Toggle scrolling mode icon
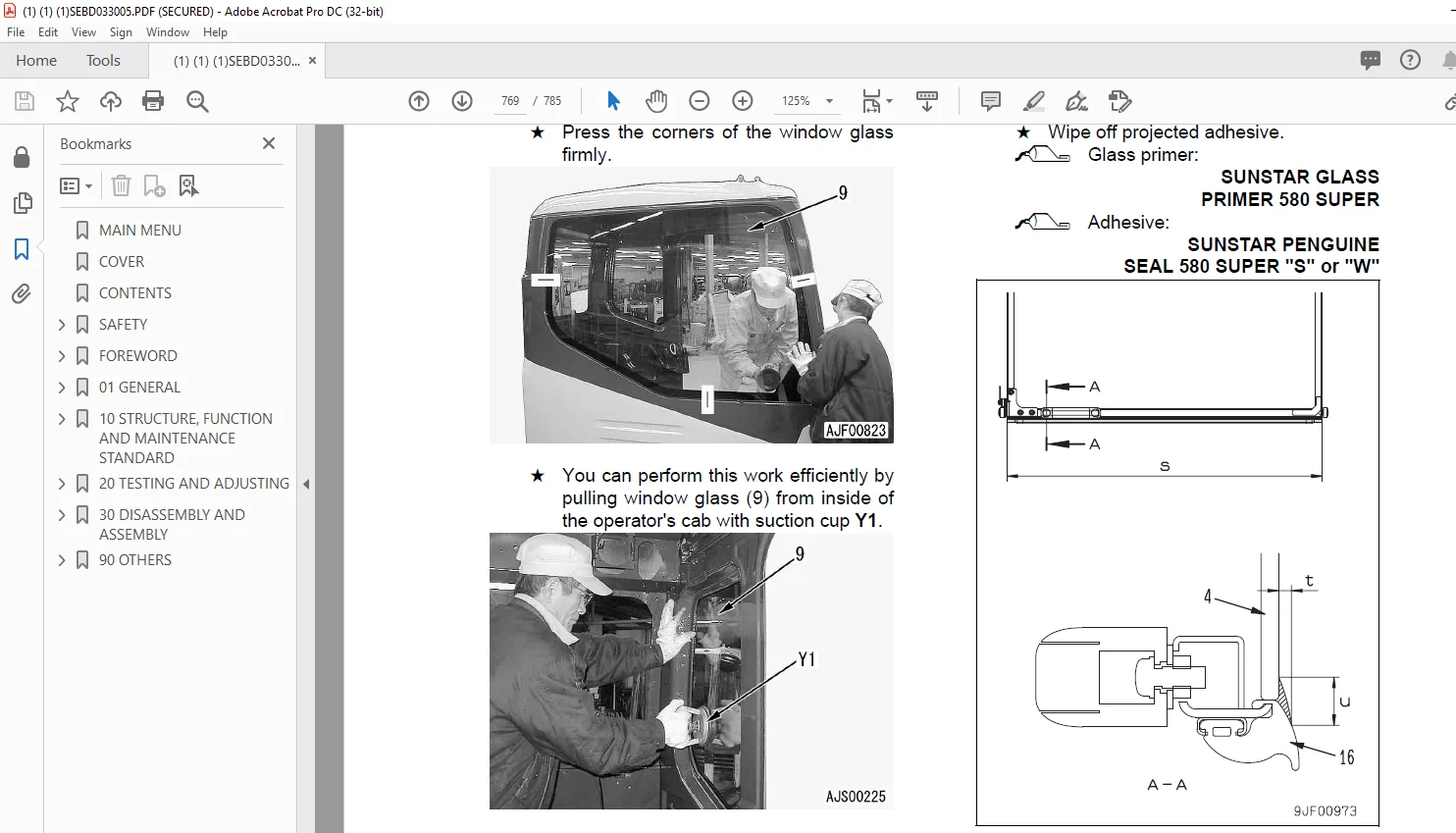The height and width of the screenshot is (833, 1456). click(x=926, y=101)
